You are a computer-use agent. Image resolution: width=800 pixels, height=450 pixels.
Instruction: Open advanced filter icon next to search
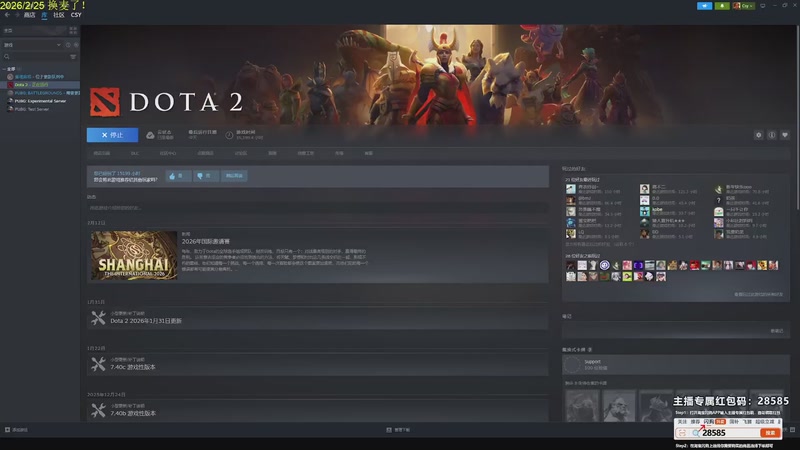[x=73, y=57]
